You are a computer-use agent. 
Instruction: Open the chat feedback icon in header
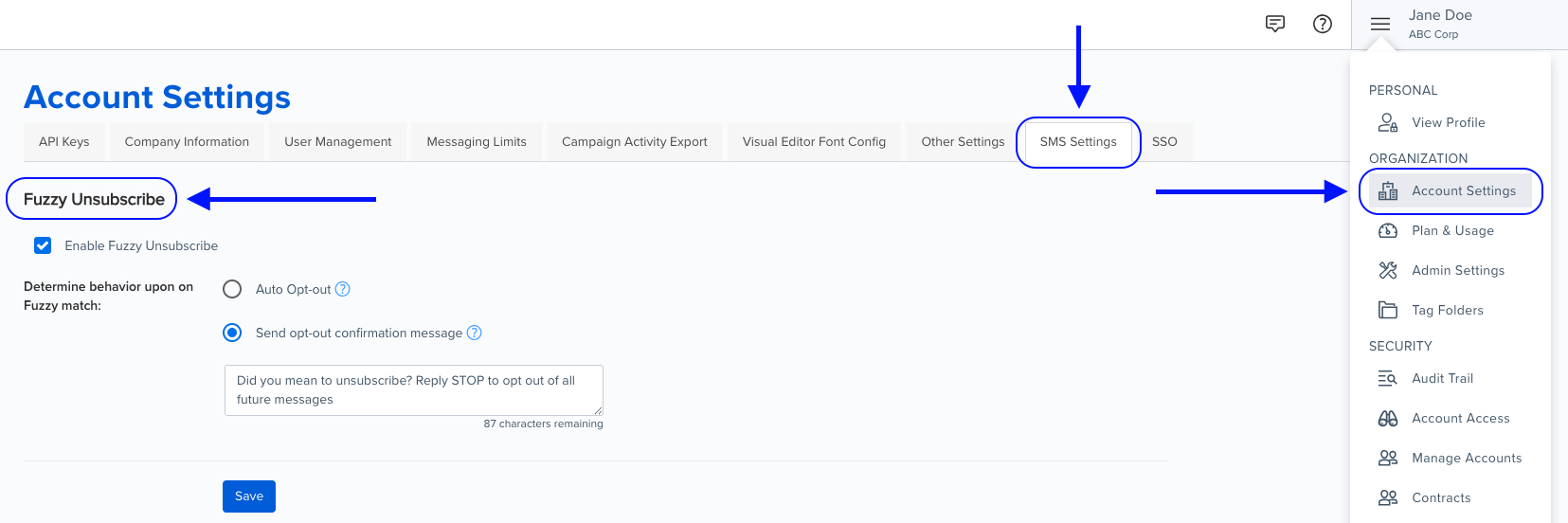coord(1275,24)
